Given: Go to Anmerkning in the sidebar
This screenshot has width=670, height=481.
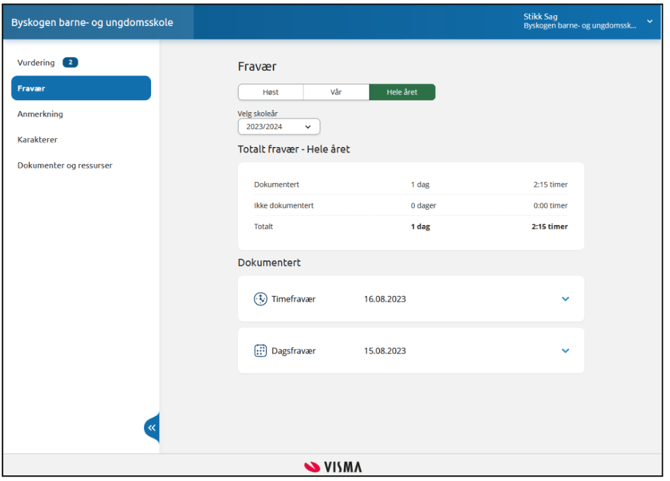Looking at the screenshot, I should click(x=40, y=114).
